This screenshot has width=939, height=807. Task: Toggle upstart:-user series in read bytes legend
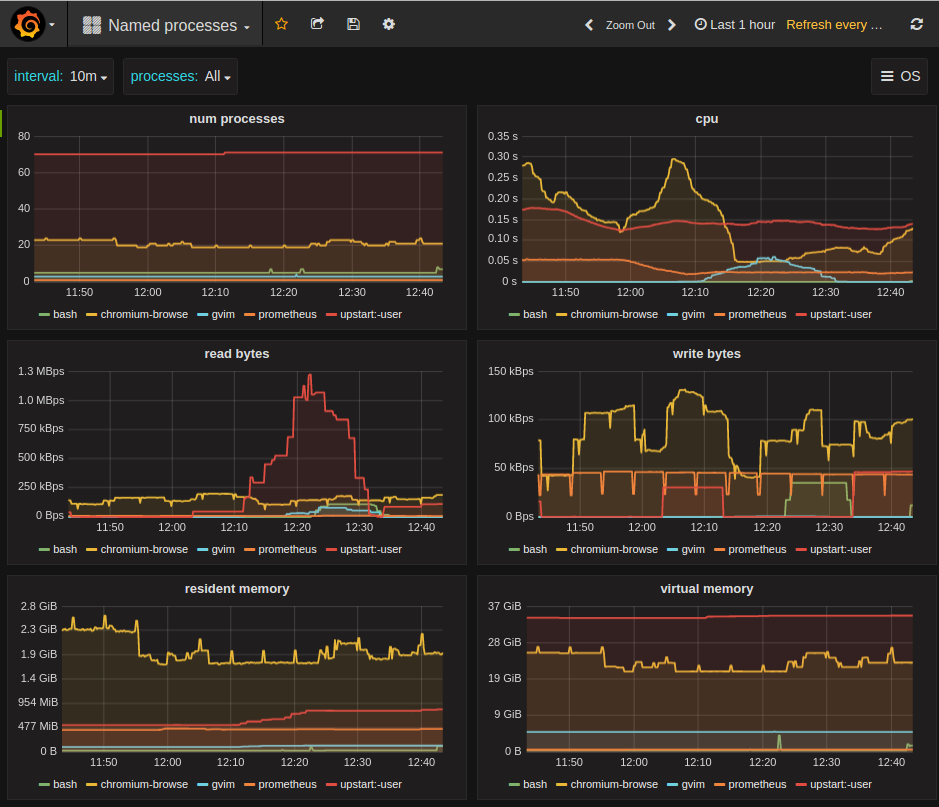coord(370,549)
